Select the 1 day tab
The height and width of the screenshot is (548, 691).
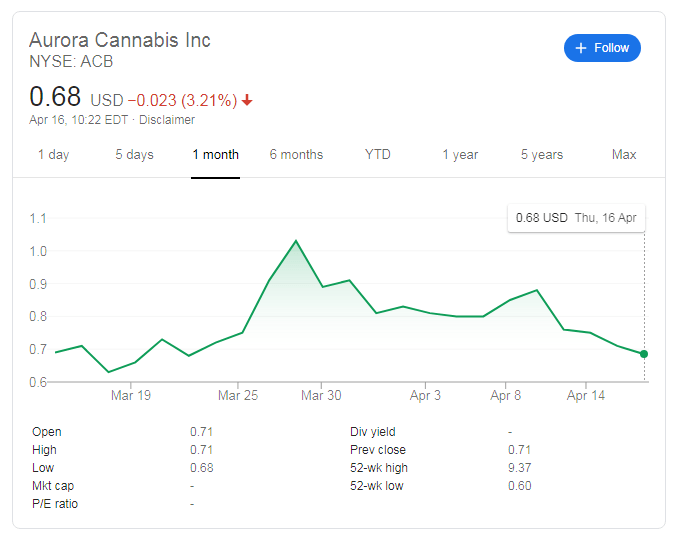tap(54, 155)
